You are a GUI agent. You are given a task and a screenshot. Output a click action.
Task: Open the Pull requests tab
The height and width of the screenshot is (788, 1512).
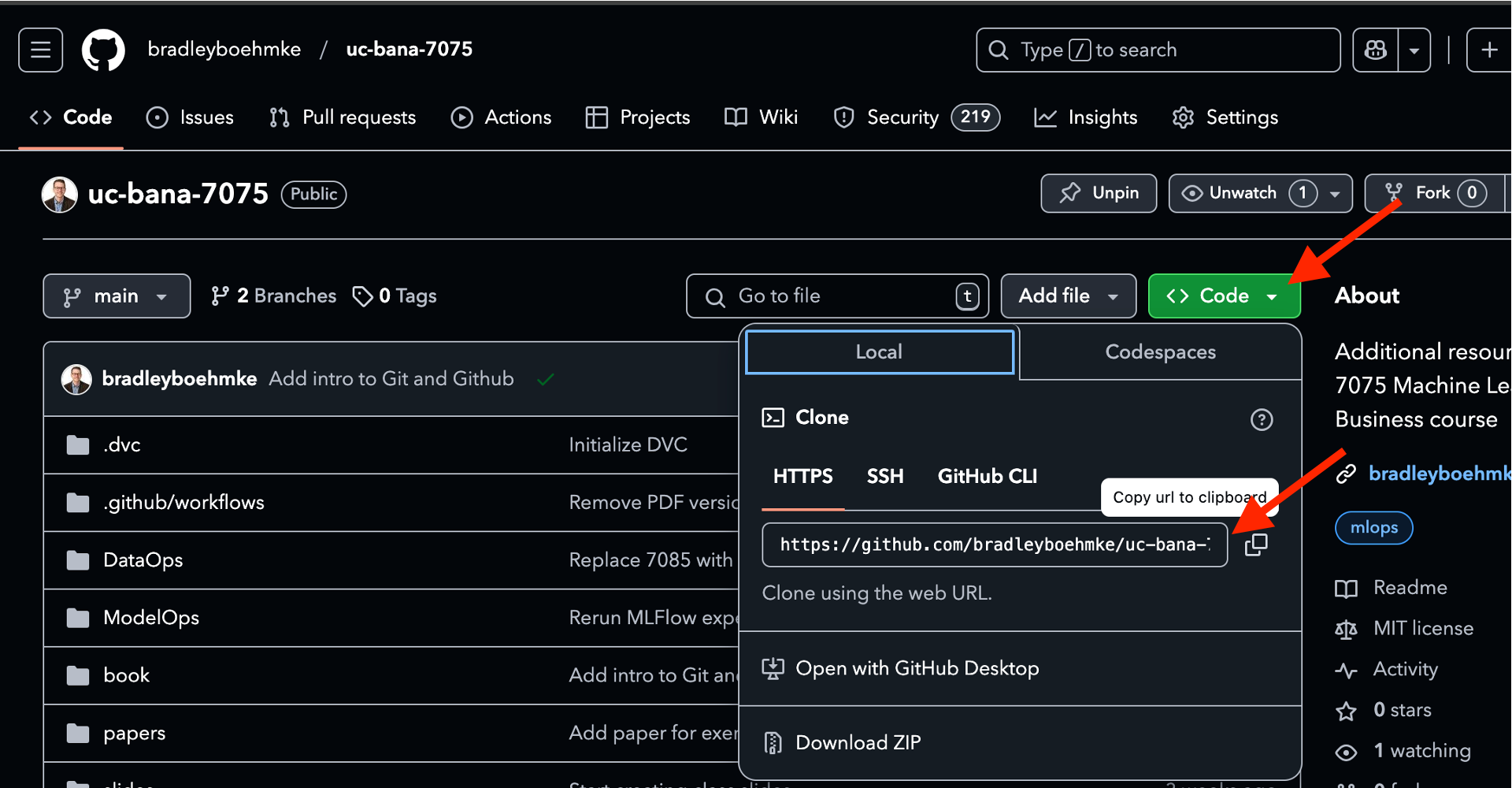click(x=342, y=117)
